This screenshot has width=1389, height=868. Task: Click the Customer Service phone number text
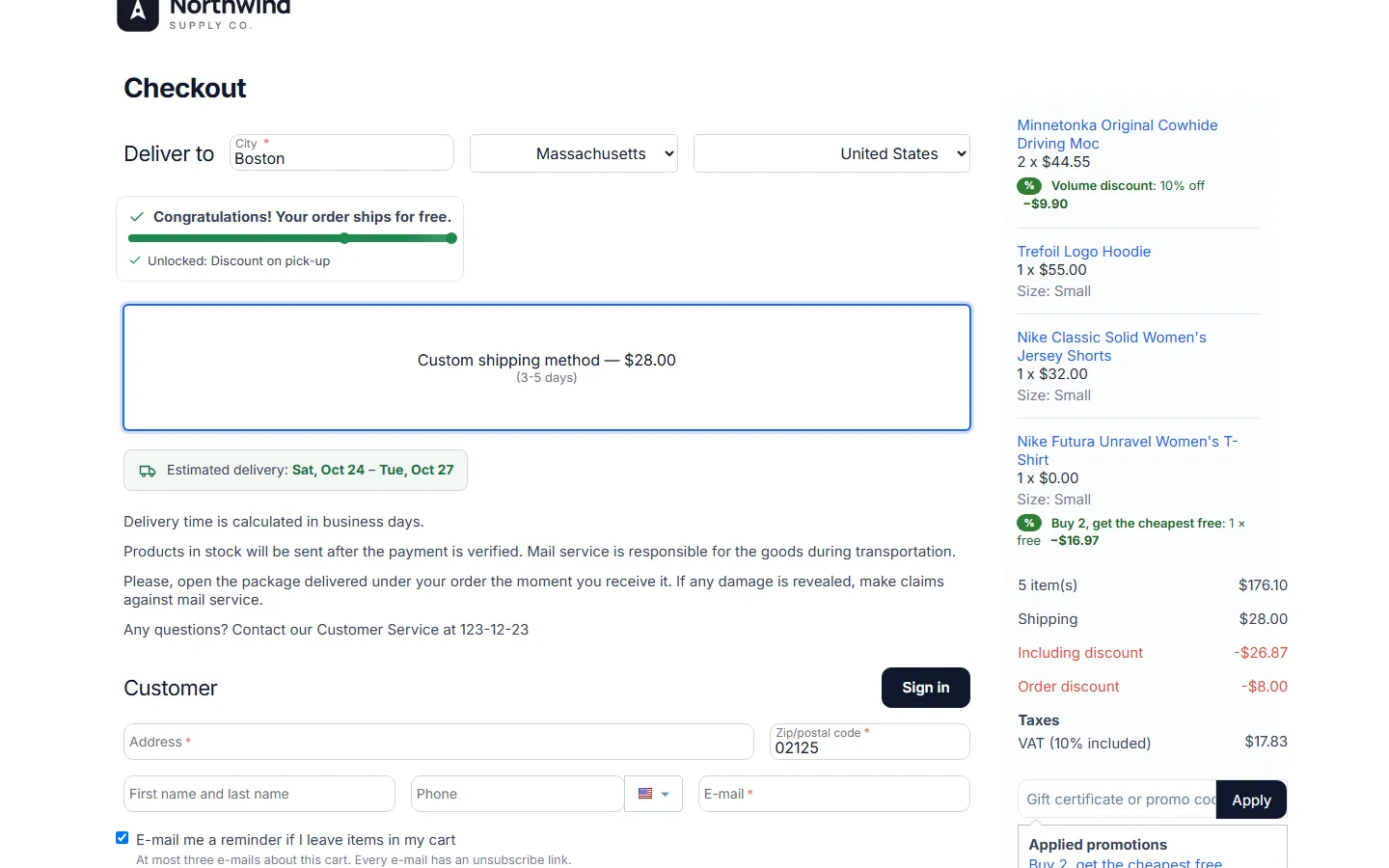(x=494, y=630)
